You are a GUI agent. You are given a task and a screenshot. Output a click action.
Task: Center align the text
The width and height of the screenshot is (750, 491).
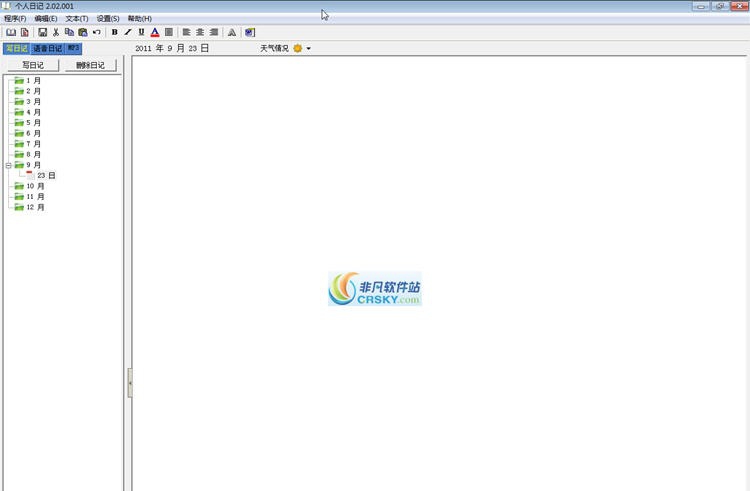click(200, 32)
